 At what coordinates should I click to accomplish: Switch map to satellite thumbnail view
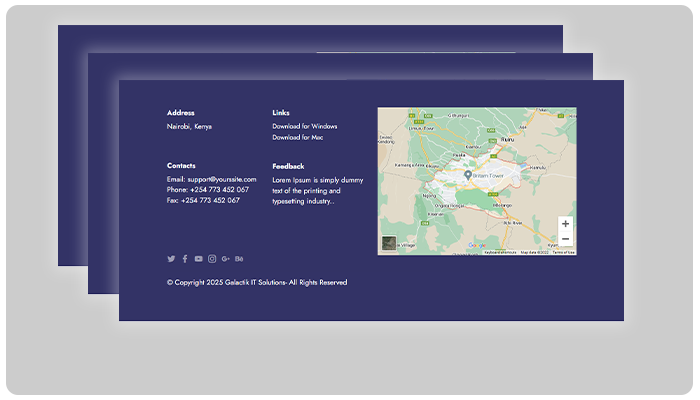click(389, 244)
